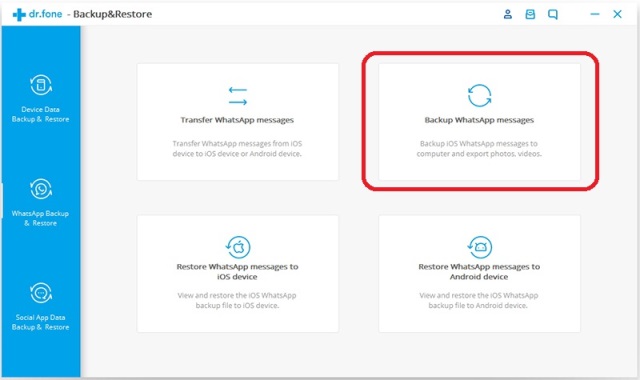Click the Device Data Backup & Restore label
The height and width of the screenshot is (380, 640).
pos(40,114)
